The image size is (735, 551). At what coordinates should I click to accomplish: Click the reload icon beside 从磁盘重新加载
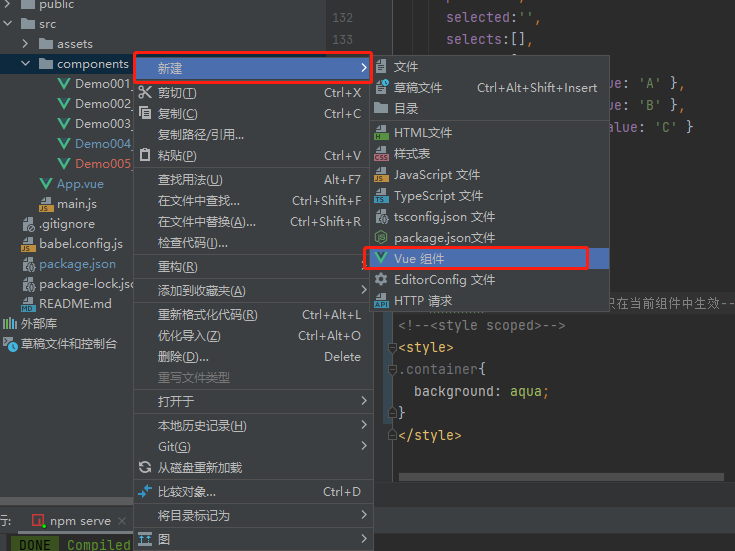pos(145,467)
